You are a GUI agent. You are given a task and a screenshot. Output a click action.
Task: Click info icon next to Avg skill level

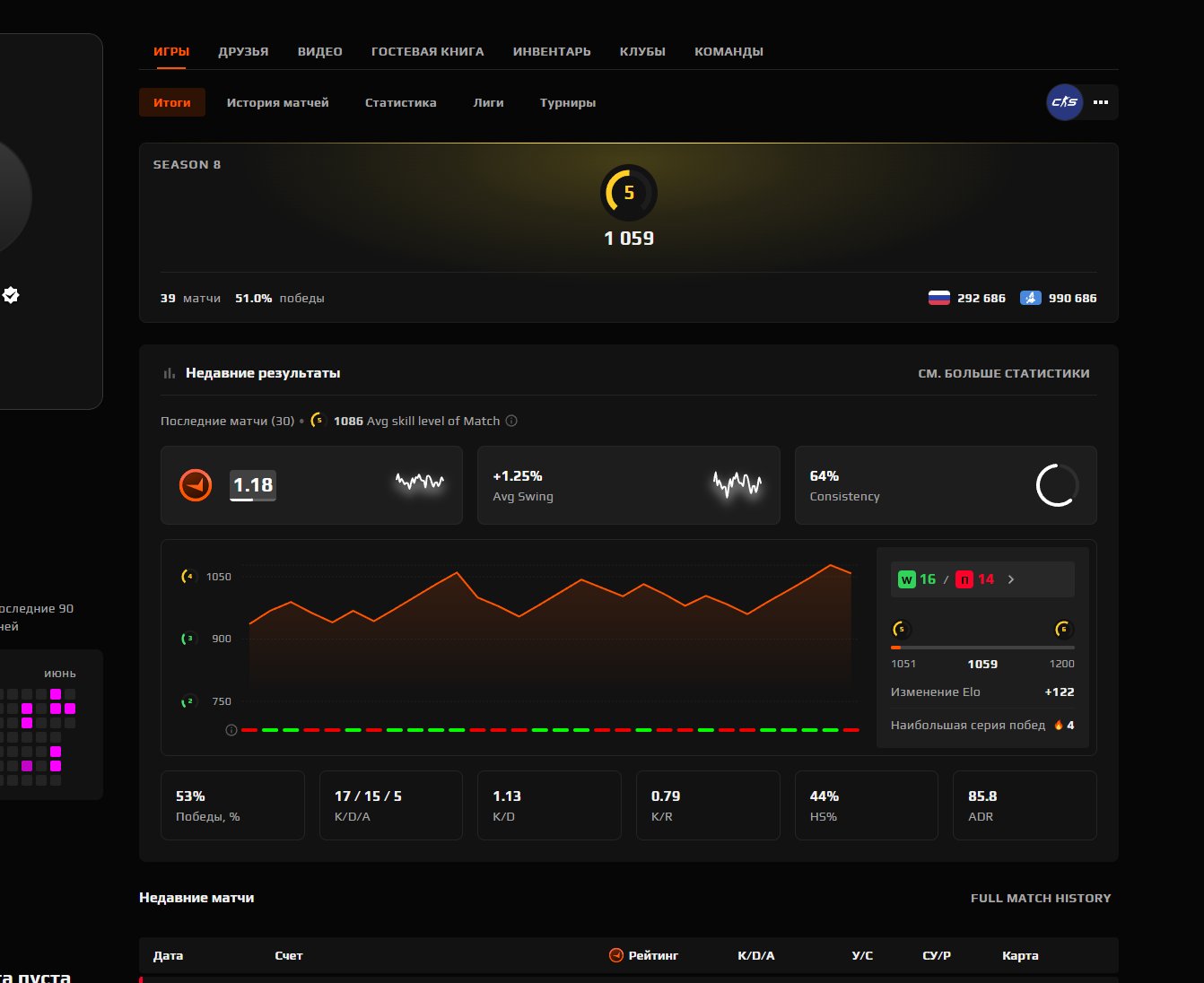[x=511, y=421]
